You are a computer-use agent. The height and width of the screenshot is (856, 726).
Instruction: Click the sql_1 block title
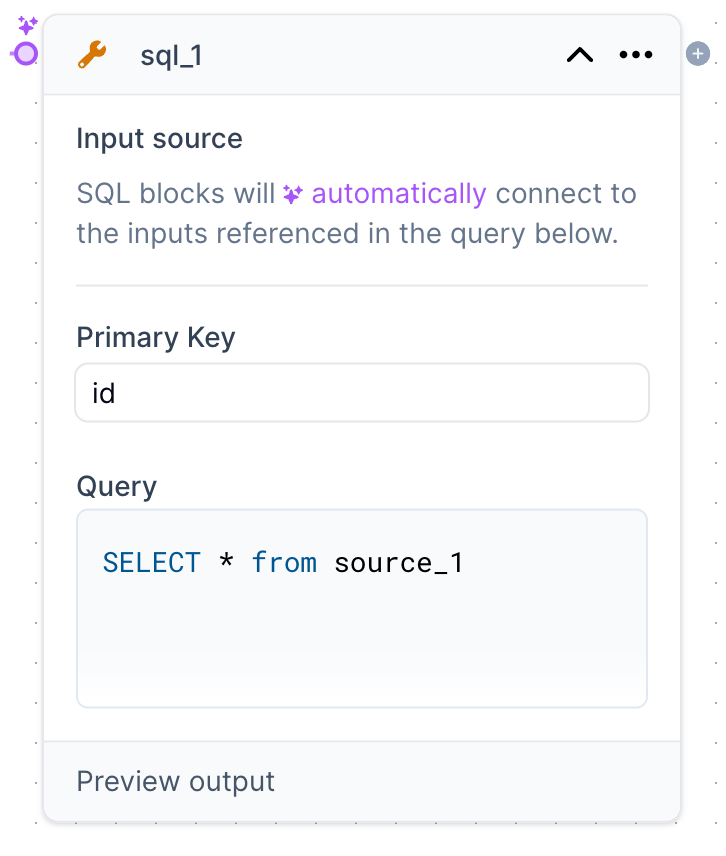click(x=171, y=55)
